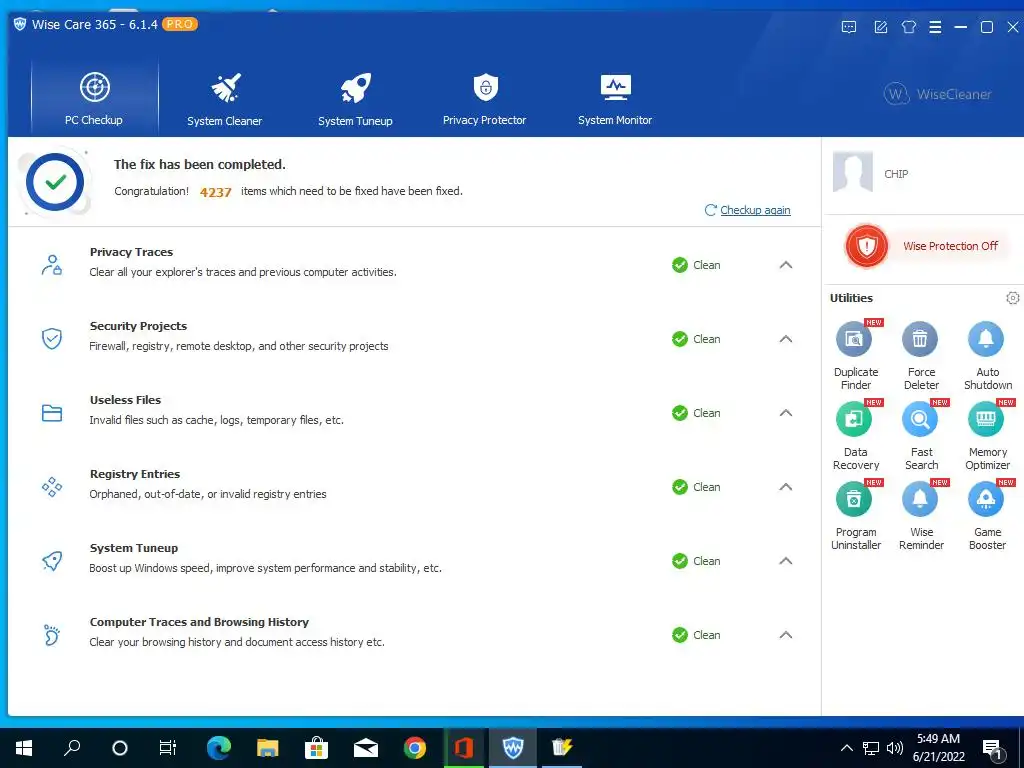Click the Privacy Traces Clean status
The width and height of the screenshot is (1024, 768).
point(696,265)
